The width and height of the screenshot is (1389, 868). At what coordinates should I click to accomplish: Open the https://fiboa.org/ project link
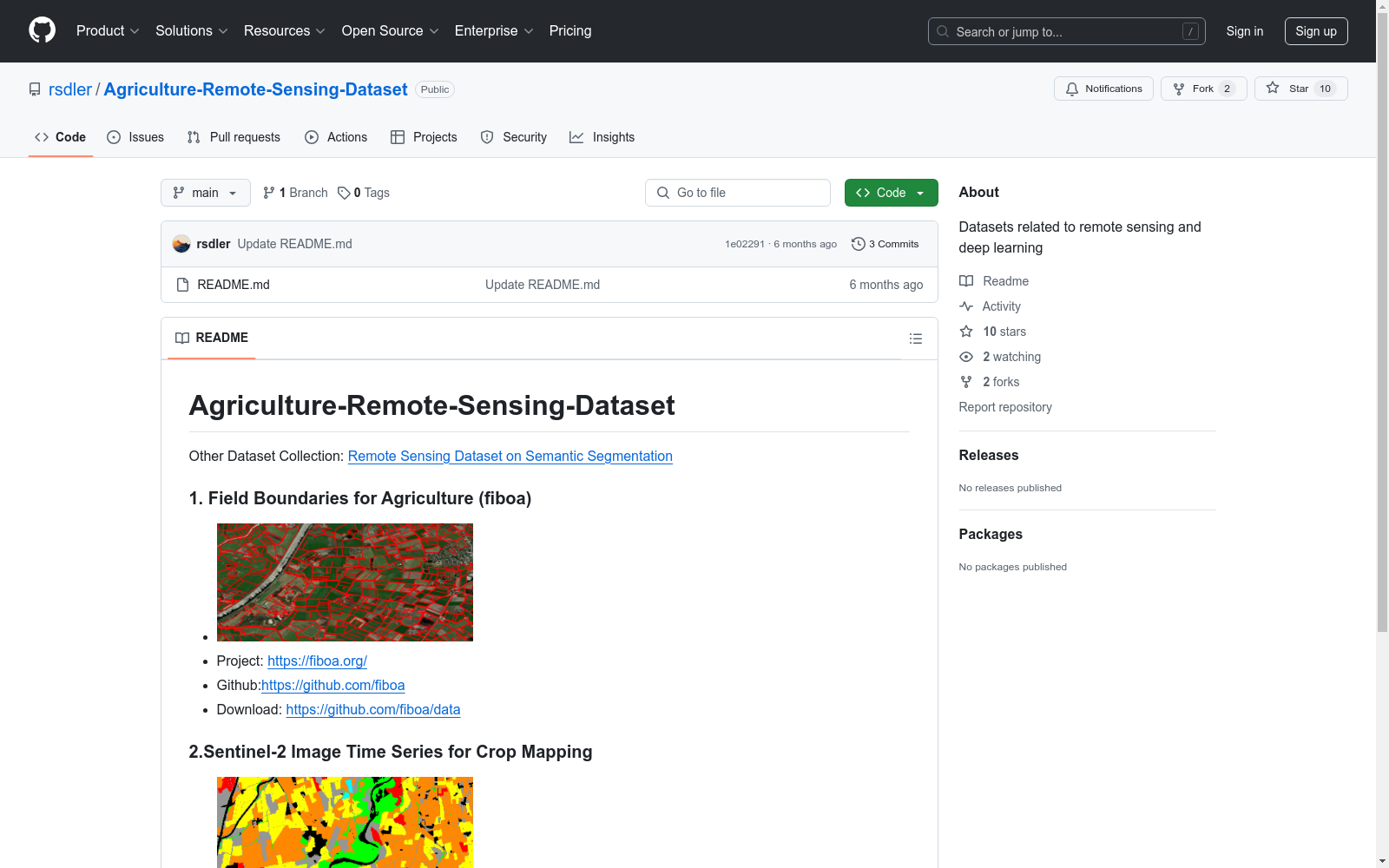pos(317,661)
